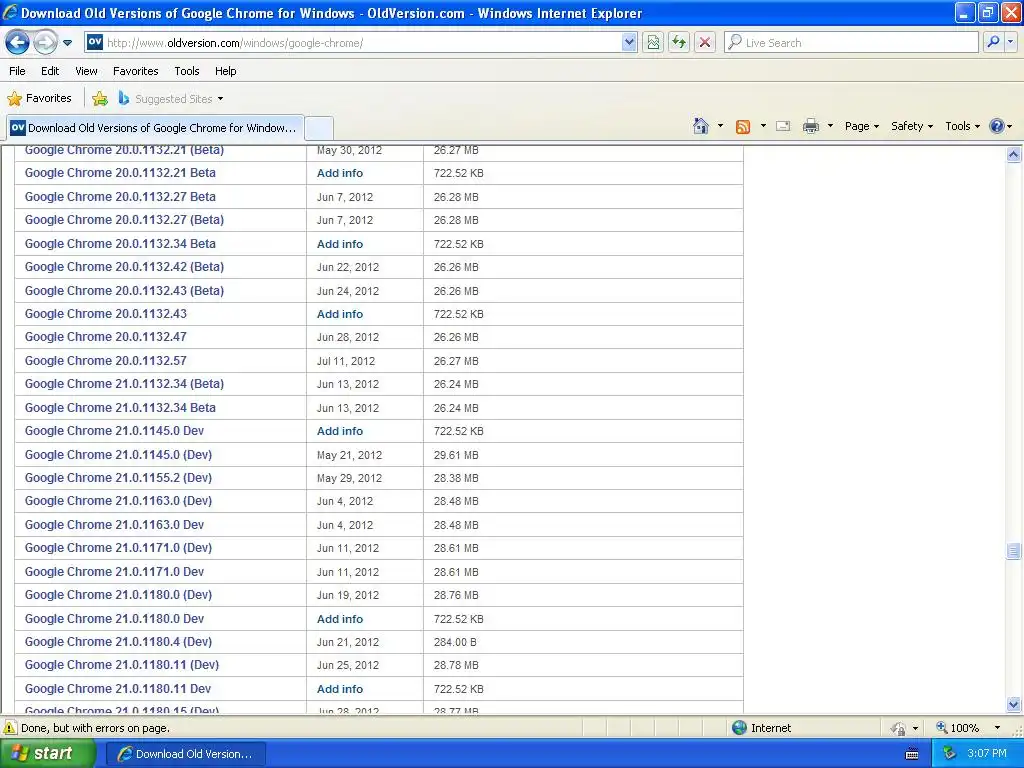Viewport: 1024px width, 768px height.
Task: Click the search magnifier button
Action: [993, 42]
